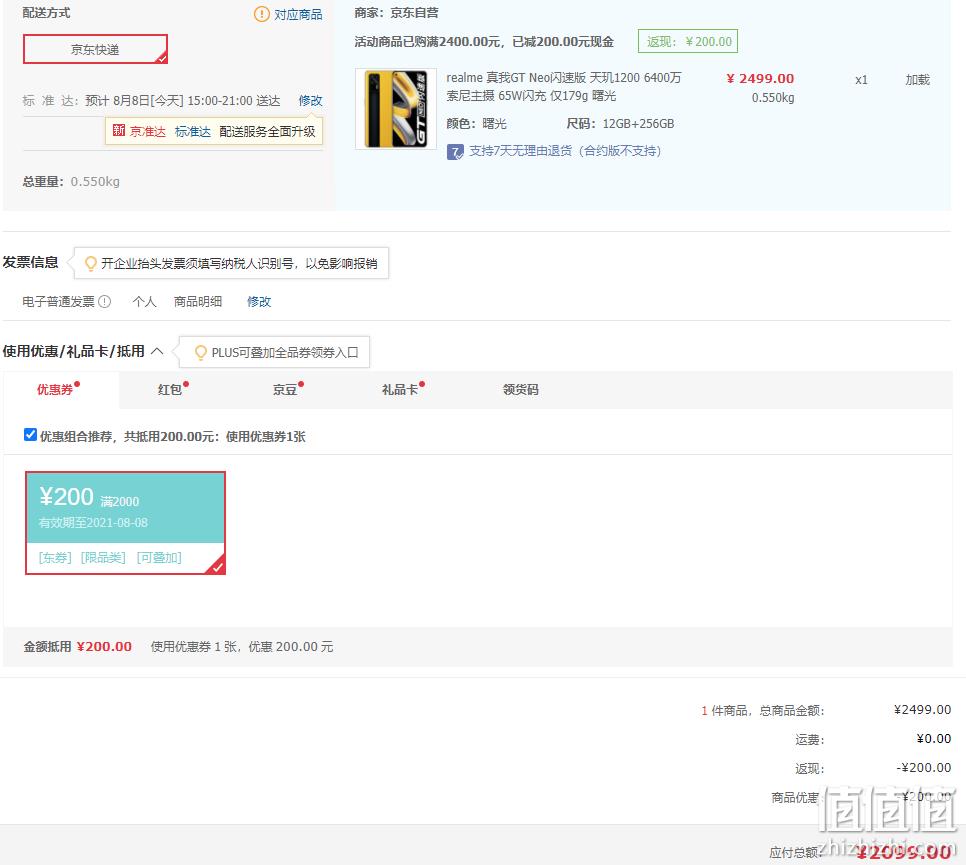Viewport: 966px width, 865px height.
Task: Click the info icon beside 电子普通发票
Action: [105, 301]
